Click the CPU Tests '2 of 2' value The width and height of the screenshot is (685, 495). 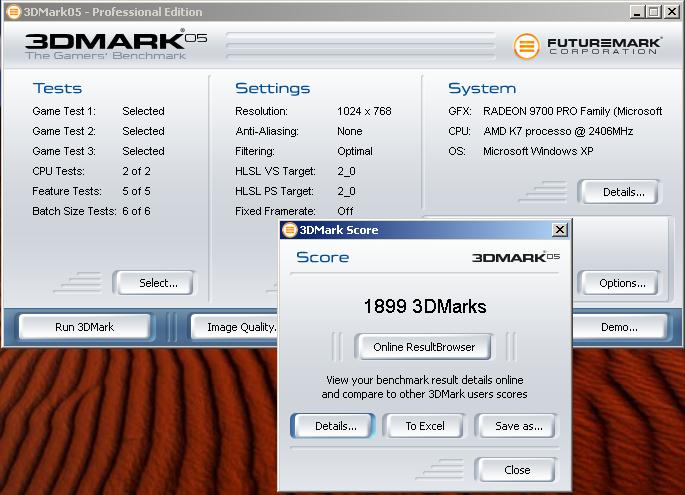[x=136, y=171]
